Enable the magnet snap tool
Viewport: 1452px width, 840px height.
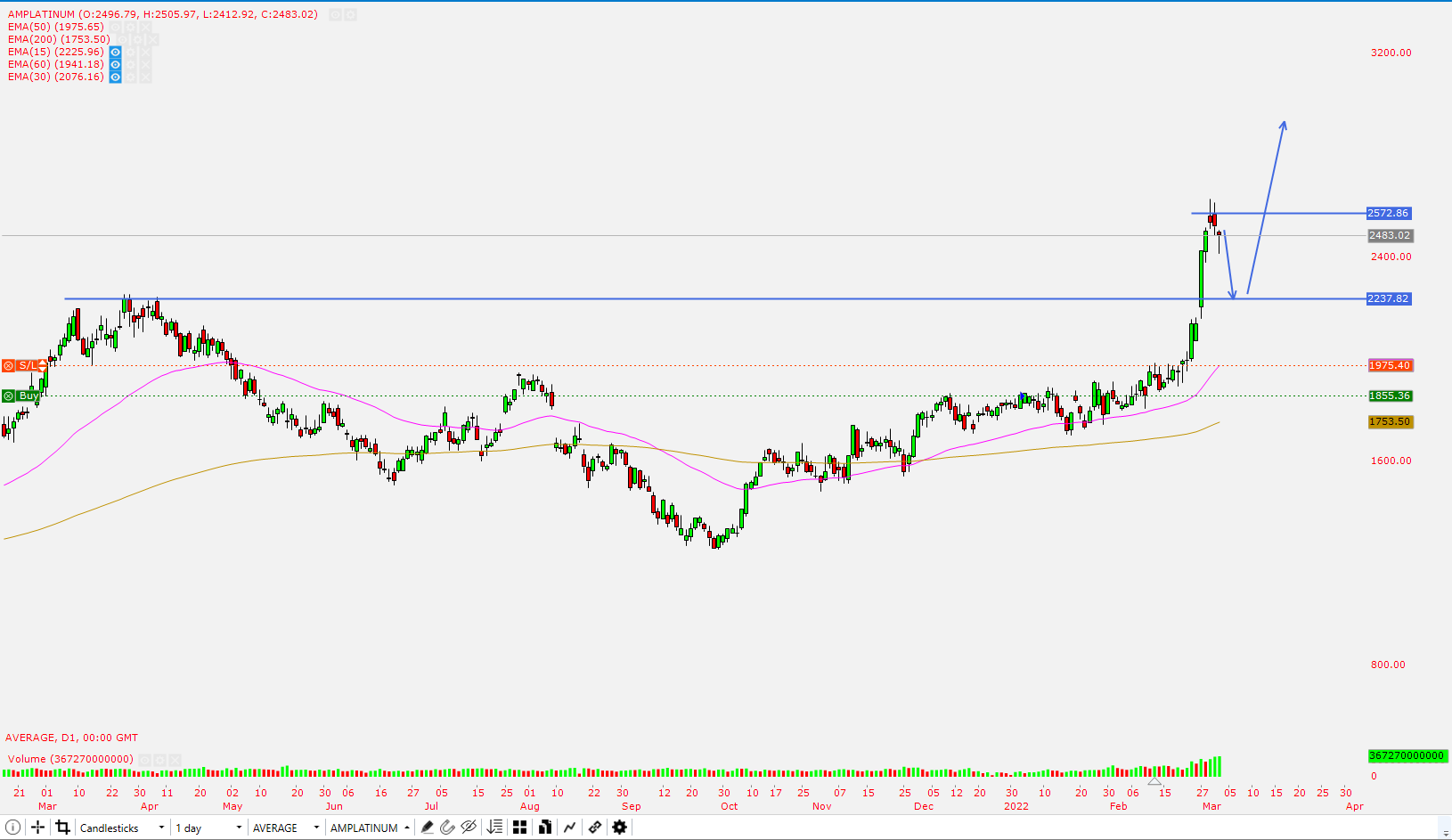[447, 828]
